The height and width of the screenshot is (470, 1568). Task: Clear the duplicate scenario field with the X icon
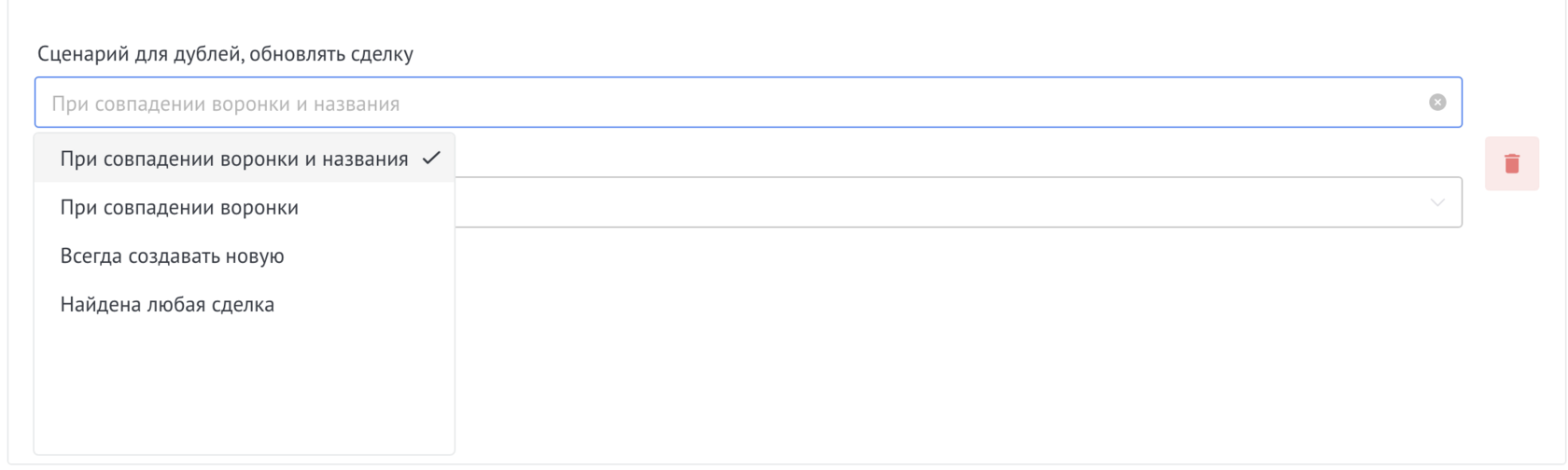(x=1437, y=103)
